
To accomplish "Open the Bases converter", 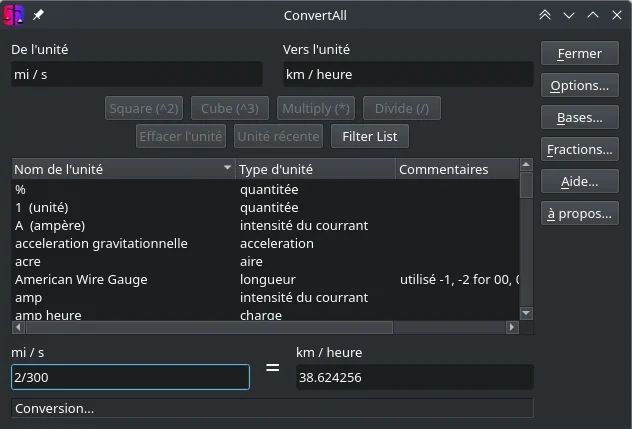I will 579,118.
